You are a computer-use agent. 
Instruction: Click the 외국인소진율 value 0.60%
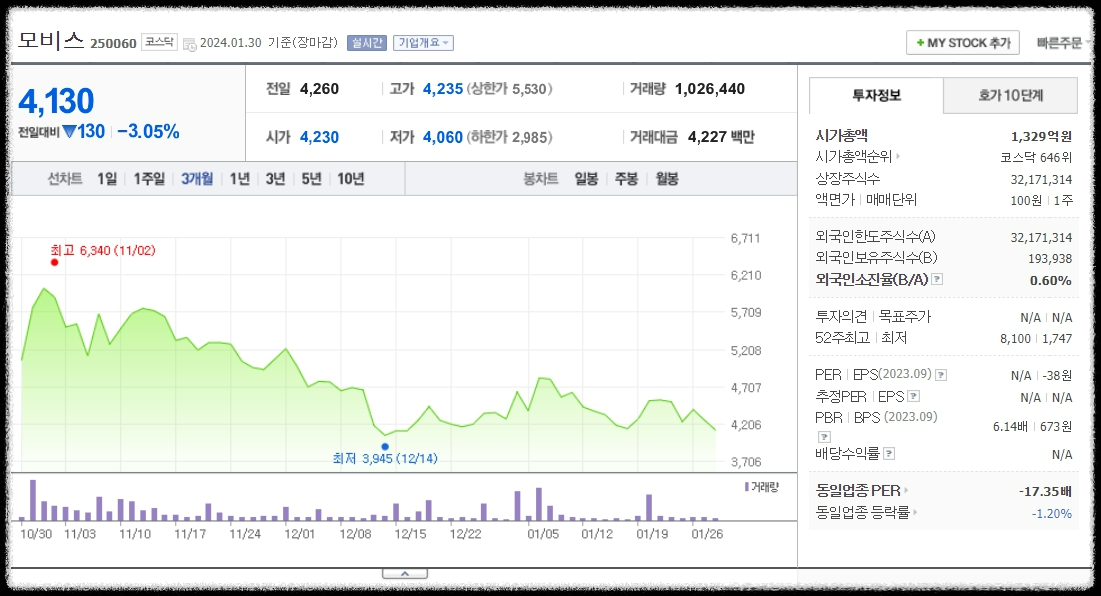[1050, 280]
